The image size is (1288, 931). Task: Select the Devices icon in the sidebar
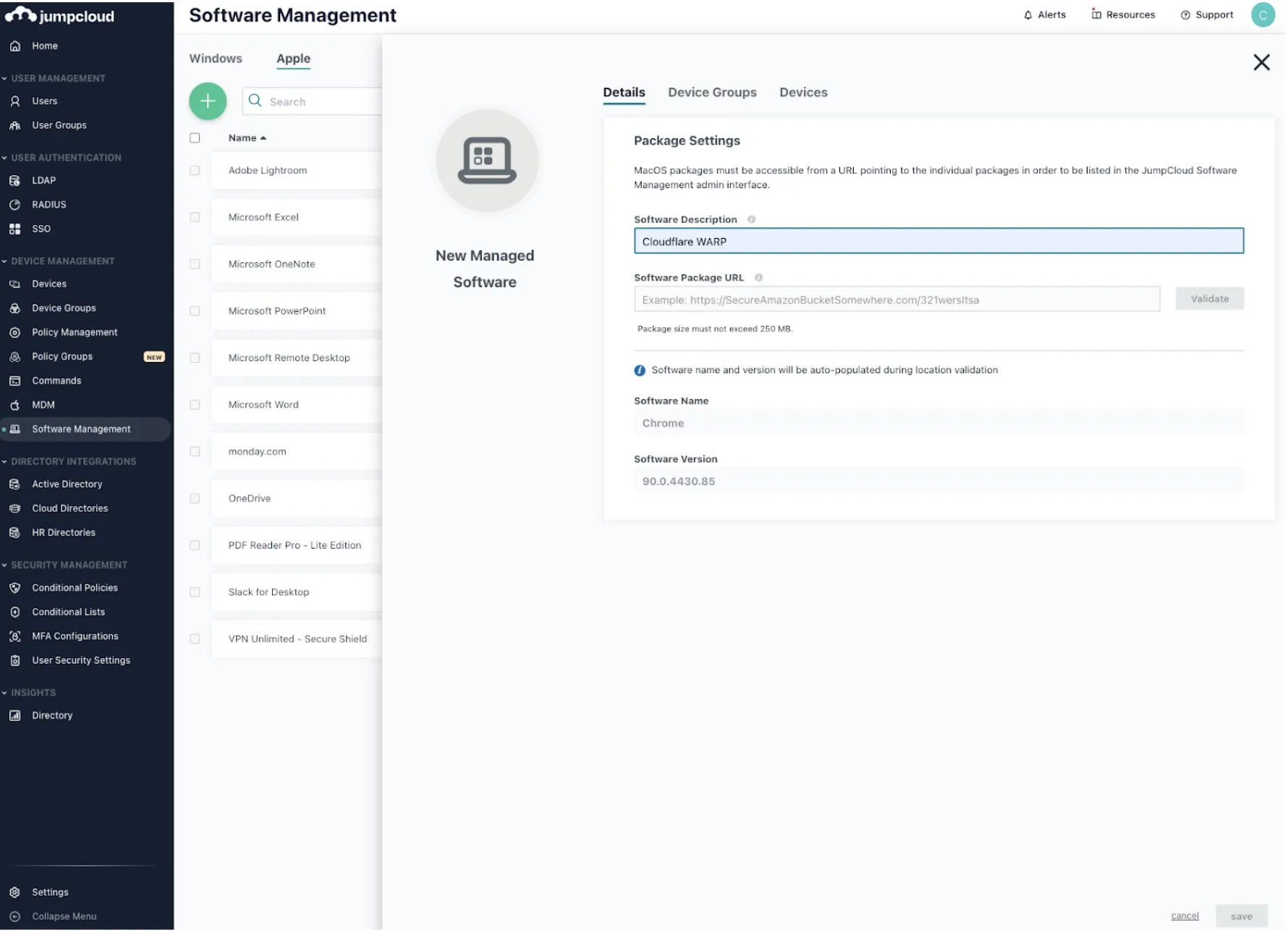tap(16, 284)
